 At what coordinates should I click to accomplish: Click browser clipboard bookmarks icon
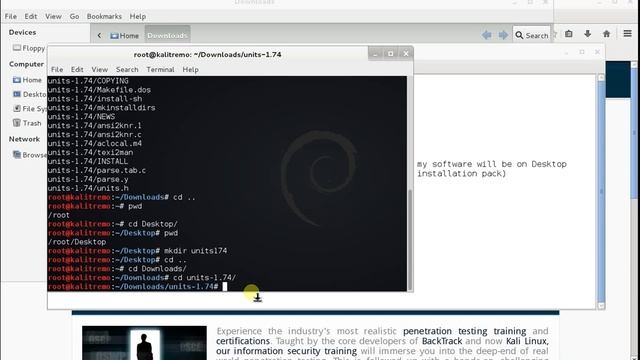(x=569, y=34)
